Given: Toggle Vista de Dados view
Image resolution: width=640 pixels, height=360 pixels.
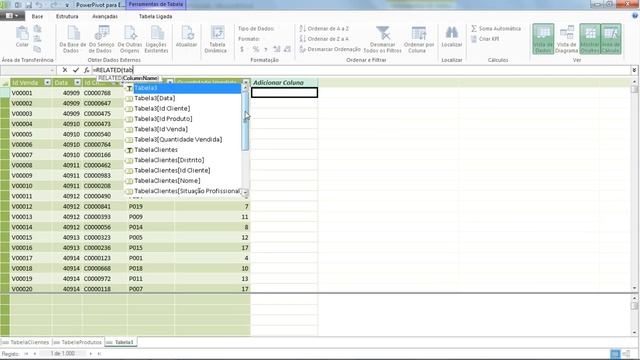Looking at the screenshot, I should tap(543, 39).
